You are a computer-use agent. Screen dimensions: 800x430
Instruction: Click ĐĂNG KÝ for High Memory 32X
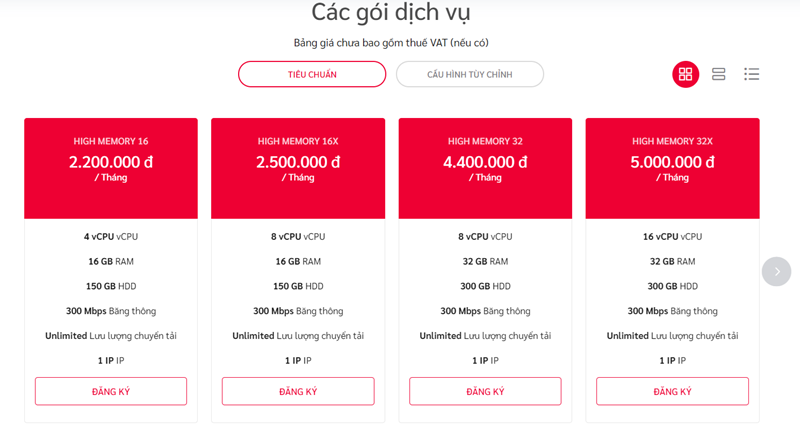pyautogui.click(x=672, y=391)
